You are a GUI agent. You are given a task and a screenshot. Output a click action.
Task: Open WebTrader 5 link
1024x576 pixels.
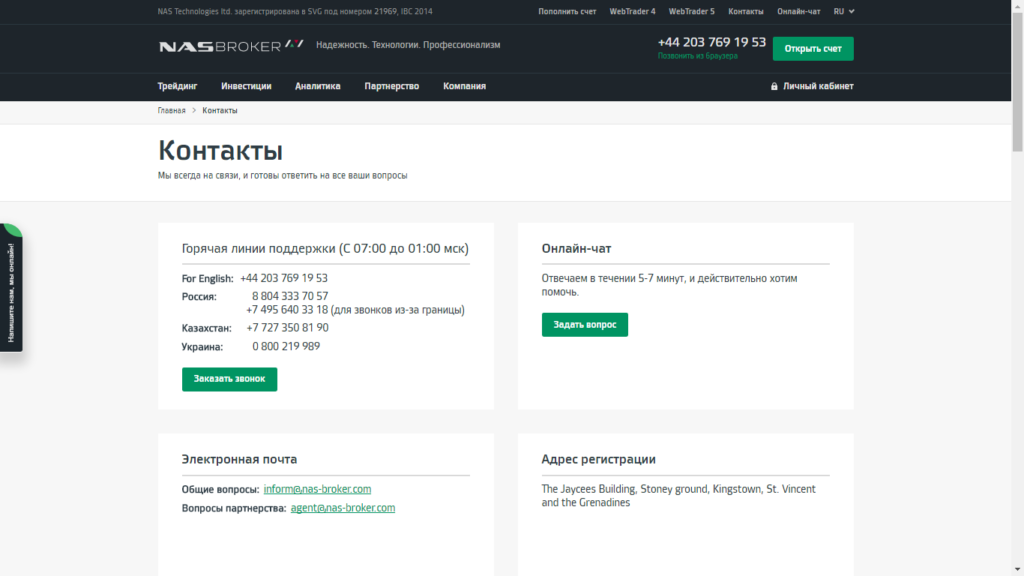[692, 11]
